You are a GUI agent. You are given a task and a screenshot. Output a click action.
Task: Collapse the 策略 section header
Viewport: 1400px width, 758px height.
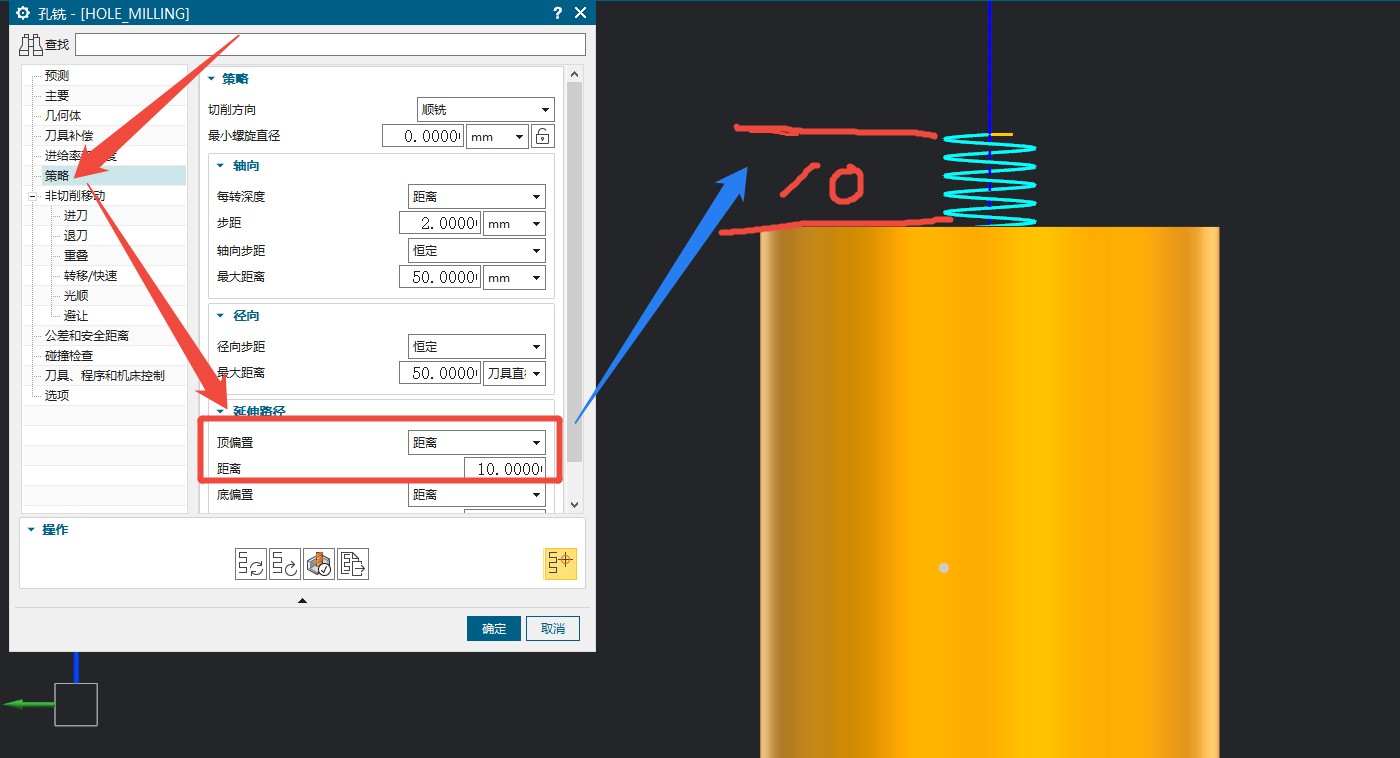pyautogui.click(x=212, y=79)
